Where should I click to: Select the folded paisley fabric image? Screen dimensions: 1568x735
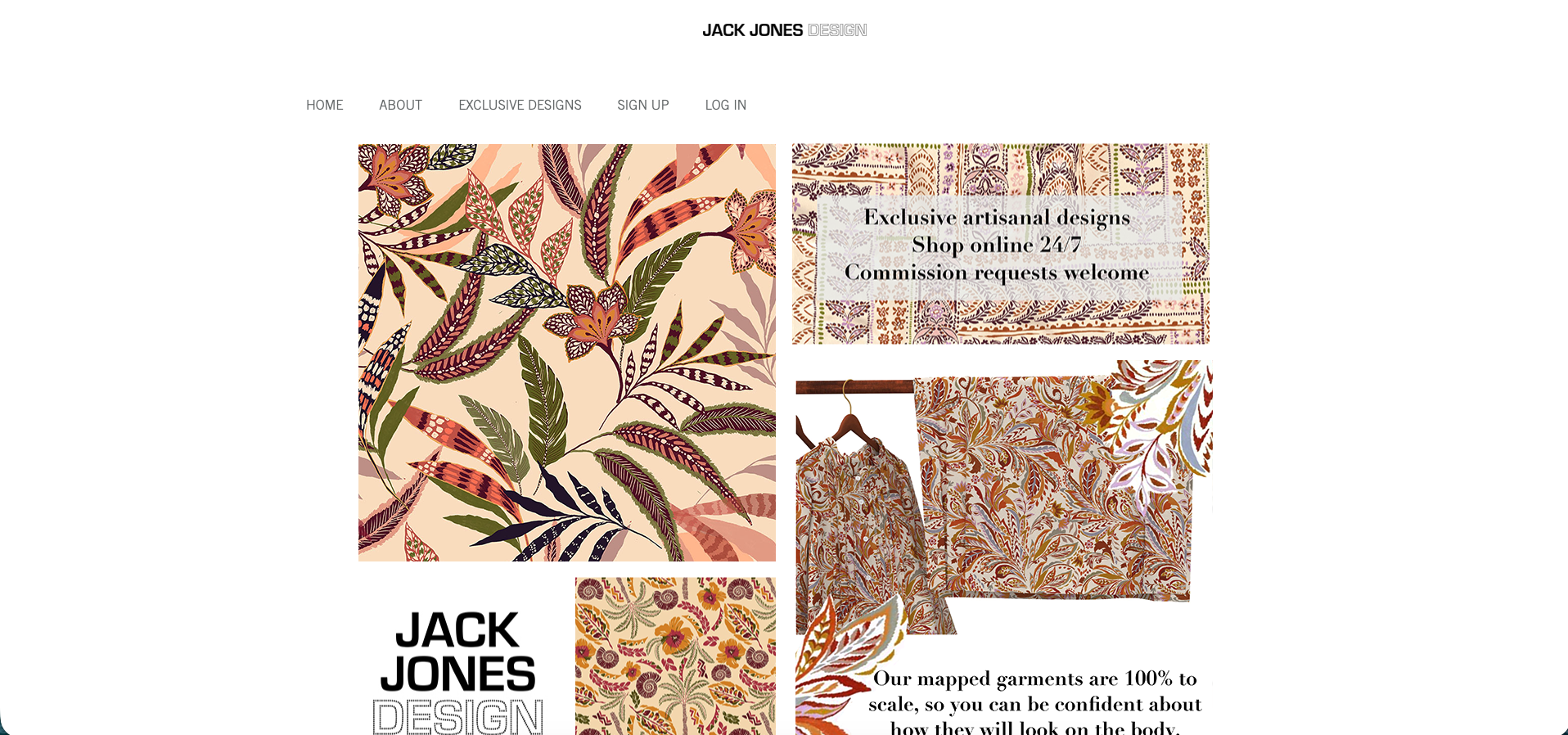pyautogui.click(x=1052, y=489)
